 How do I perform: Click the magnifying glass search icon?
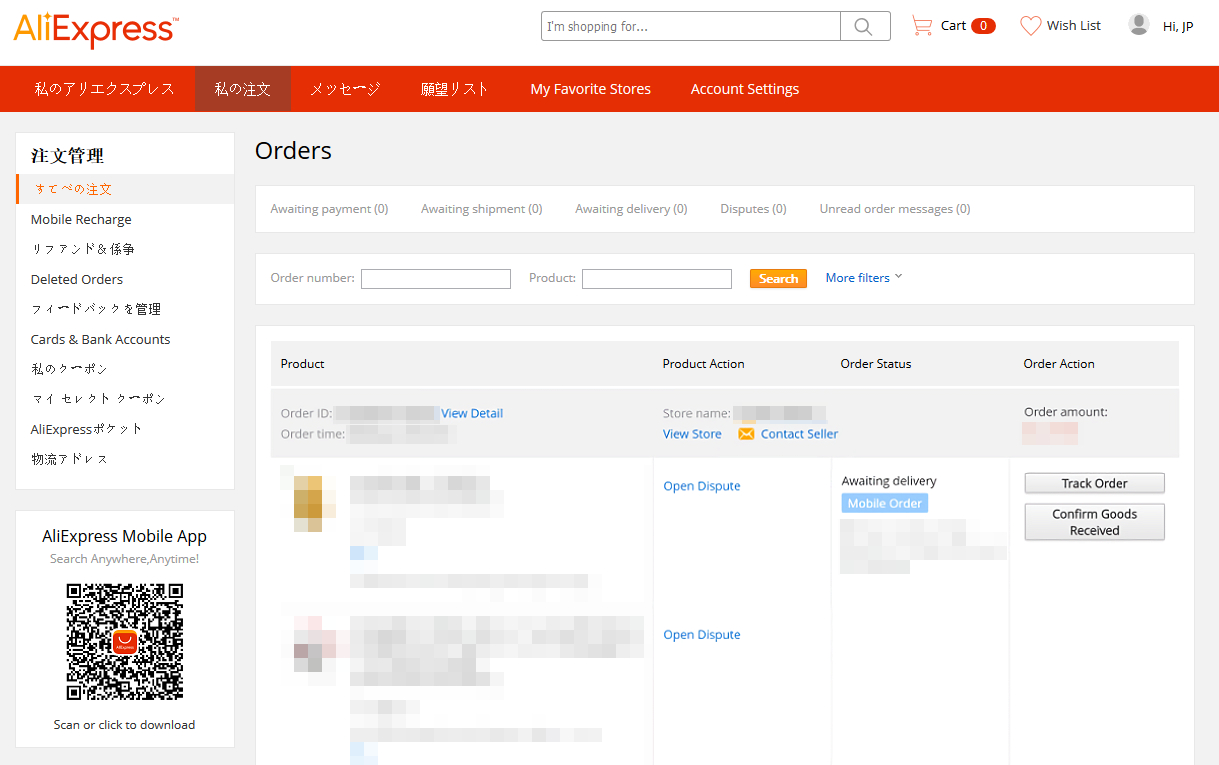(x=864, y=27)
